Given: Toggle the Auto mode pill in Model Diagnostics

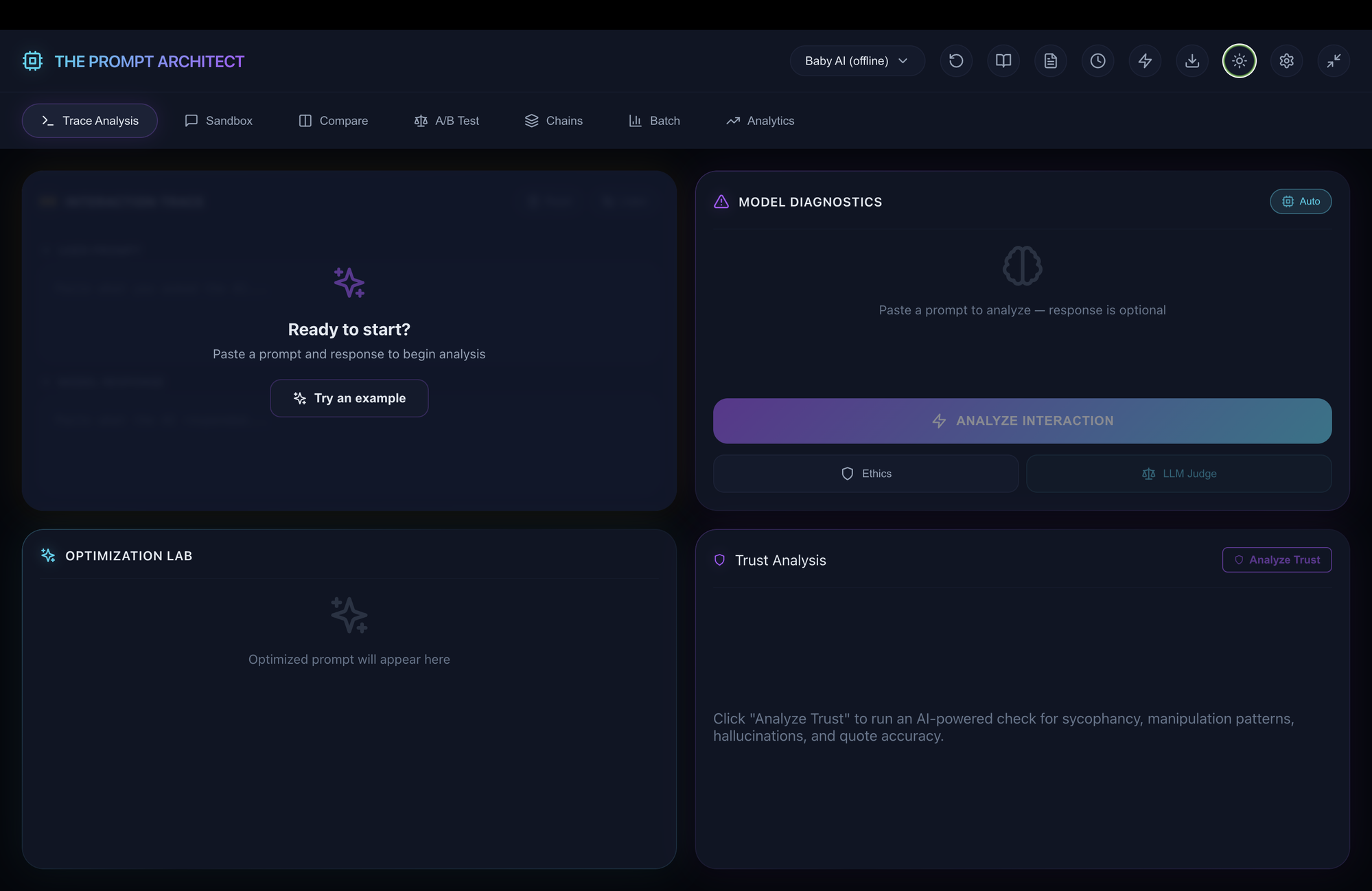Looking at the screenshot, I should pos(1301,202).
